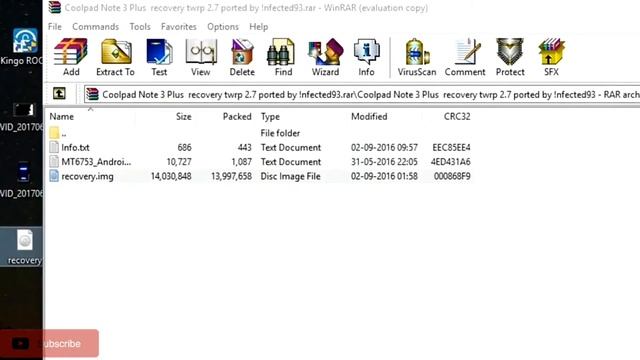Screen dimensions: 640x360
Task: Click the YouTube Subscribe button overlay
Action: pyautogui.click(x=49, y=343)
